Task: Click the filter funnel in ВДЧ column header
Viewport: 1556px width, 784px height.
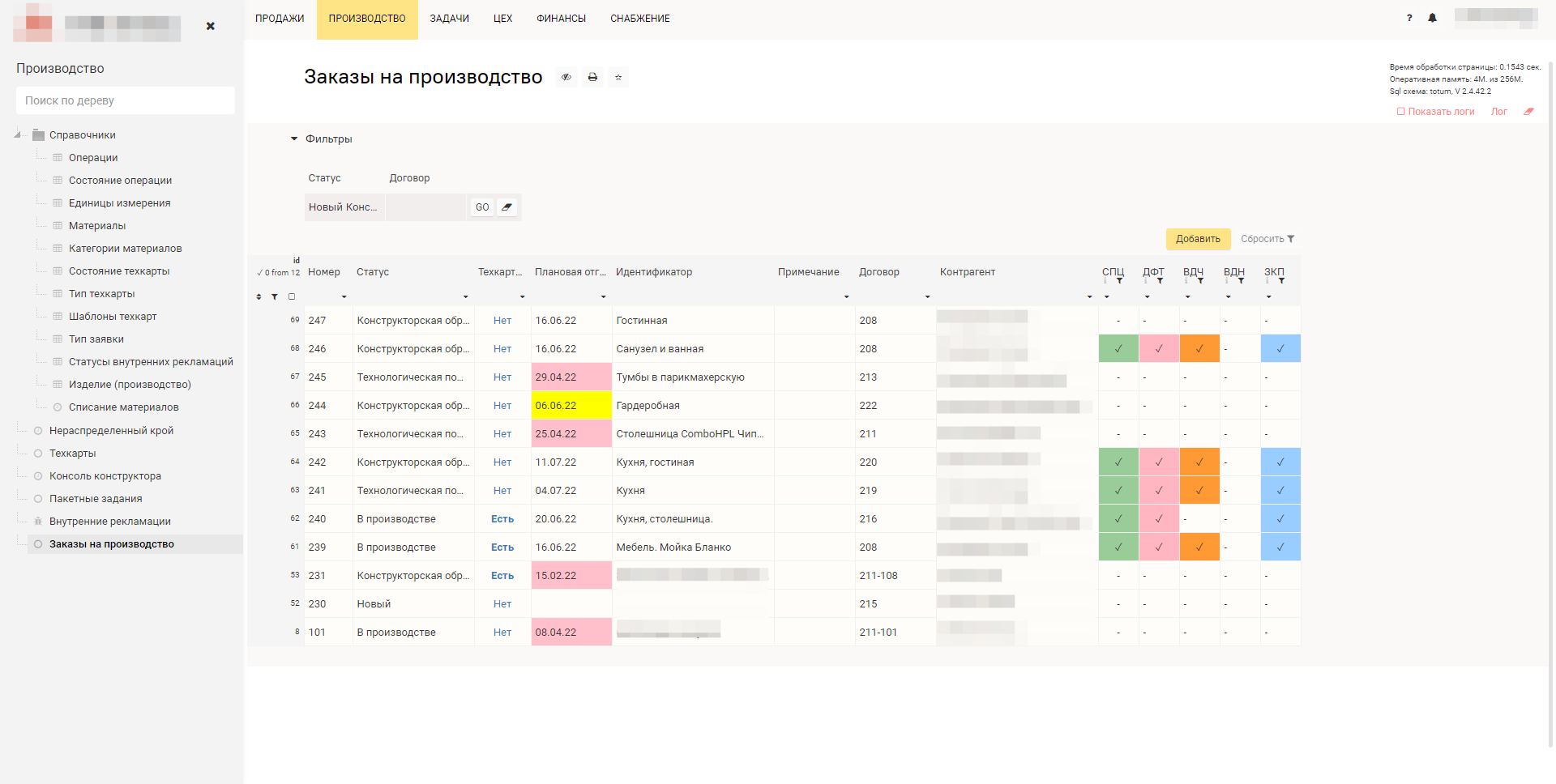Action: [x=1200, y=281]
